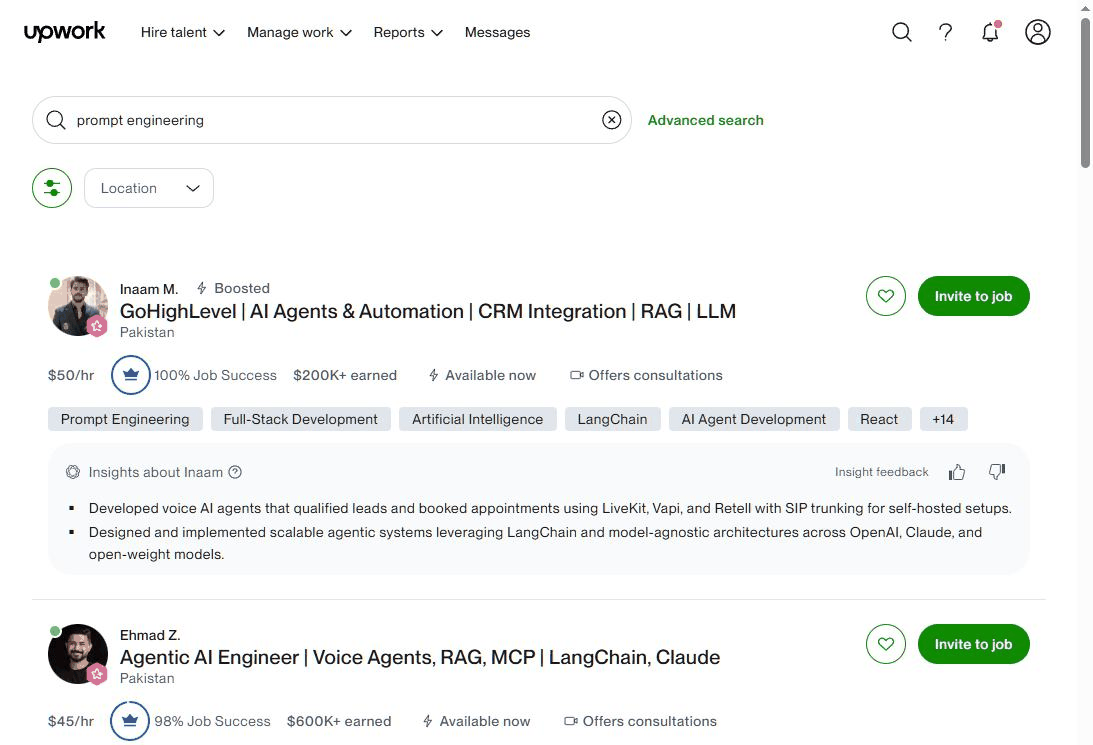This screenshot has width=1093, height=745.
Task: Open the filters slider icon button
Action: [x=52, y=188]
